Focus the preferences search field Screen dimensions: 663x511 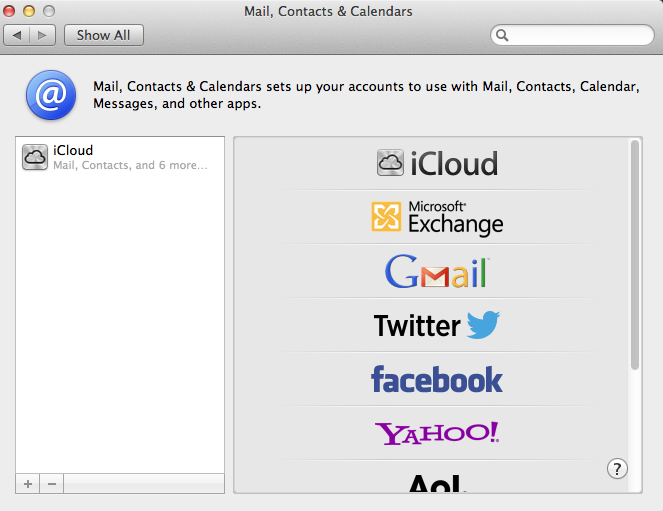click(x=572, y=35)
